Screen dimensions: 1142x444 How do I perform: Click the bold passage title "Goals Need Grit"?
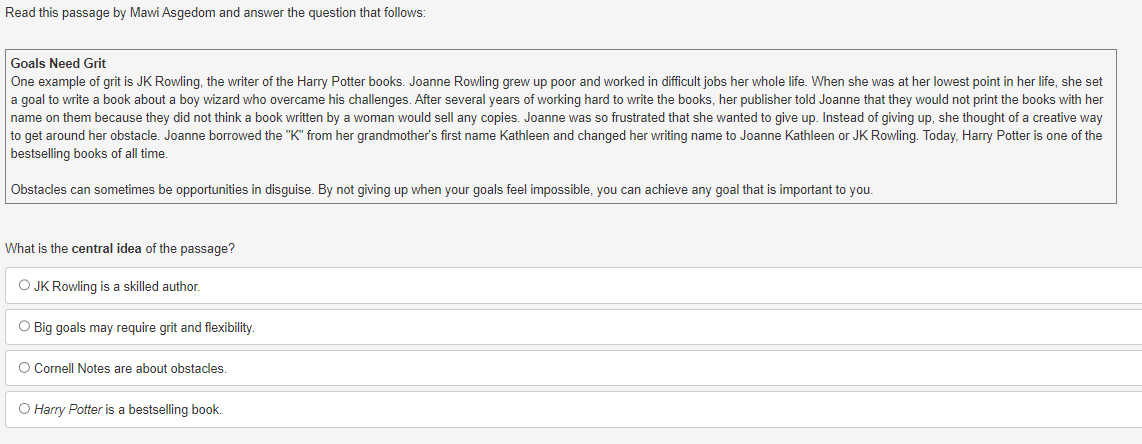(x=58, y=63)
